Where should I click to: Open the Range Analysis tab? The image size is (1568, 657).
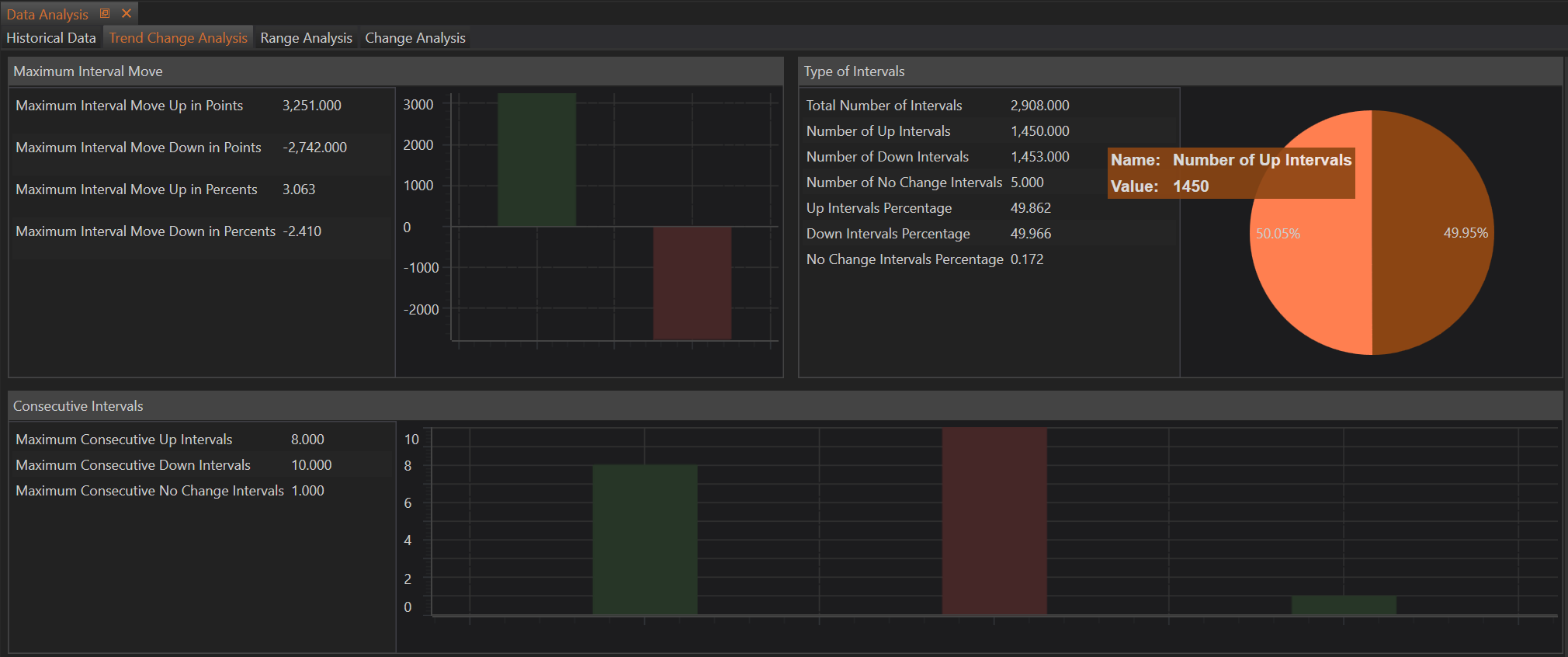coord(306,38)
